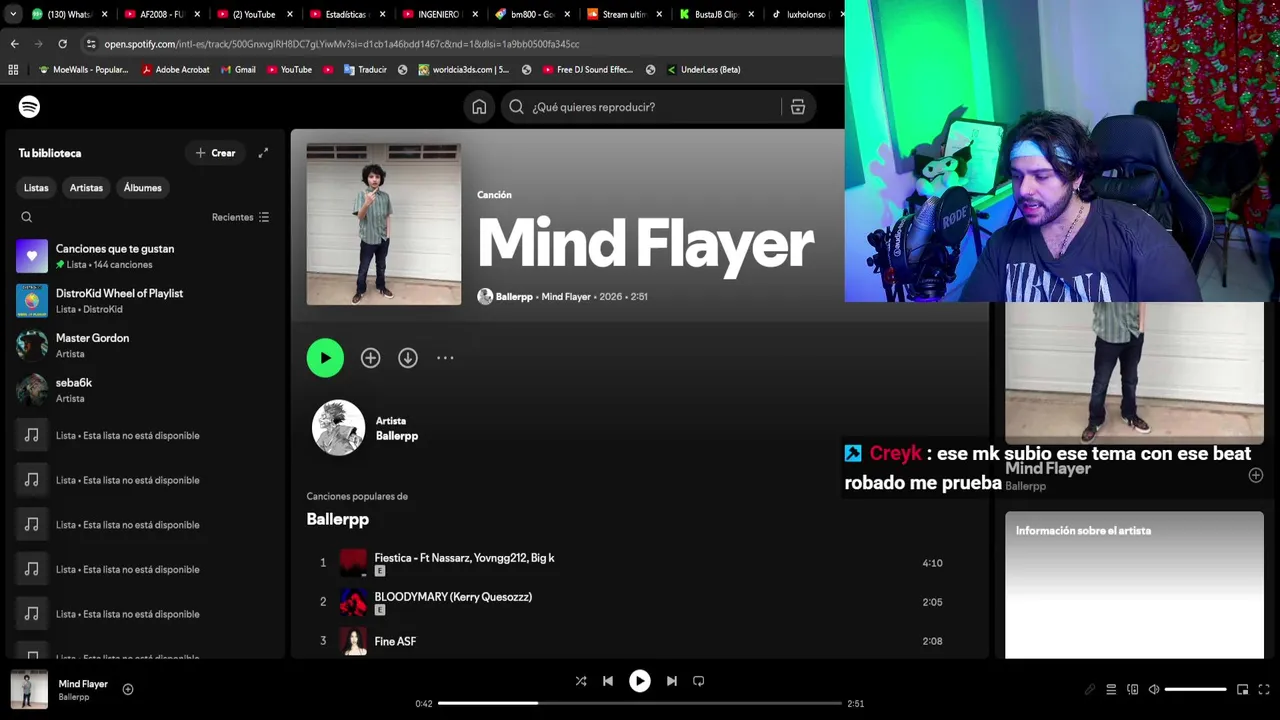Open the MoeWalls bookmark
This screenshot has width=1280, height=720.
83,70
